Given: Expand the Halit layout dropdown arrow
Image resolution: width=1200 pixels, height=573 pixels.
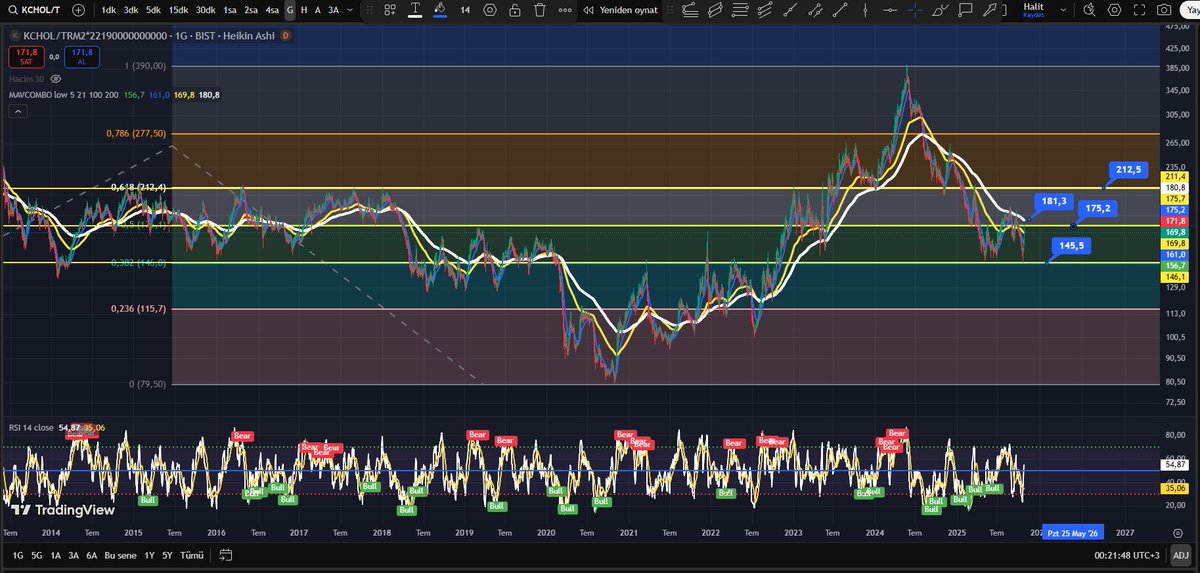Looking at the screenshot, I should pyautogui.click(x=1062, y=9).
